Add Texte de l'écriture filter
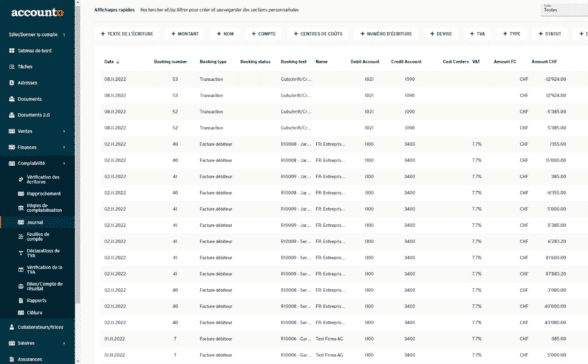588x364 pixels. click(x=127, y=34)
